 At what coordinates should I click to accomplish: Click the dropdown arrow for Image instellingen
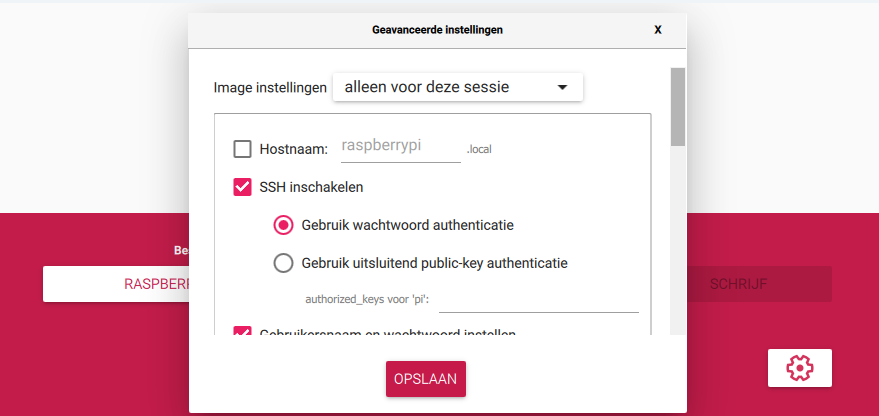562,88
